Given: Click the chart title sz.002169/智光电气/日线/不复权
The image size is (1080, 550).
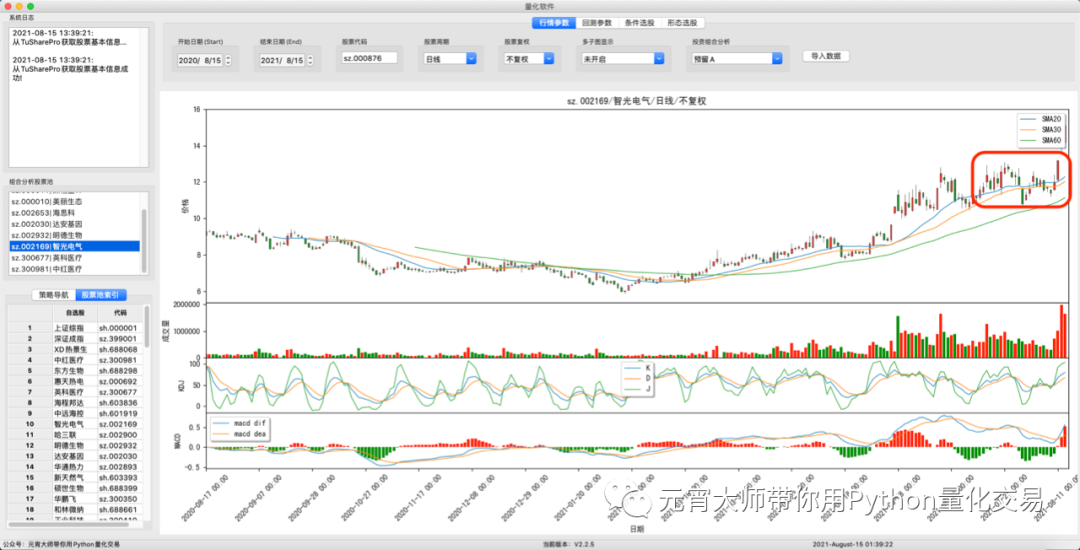Looking at the screenshot, I should point(637,101).
